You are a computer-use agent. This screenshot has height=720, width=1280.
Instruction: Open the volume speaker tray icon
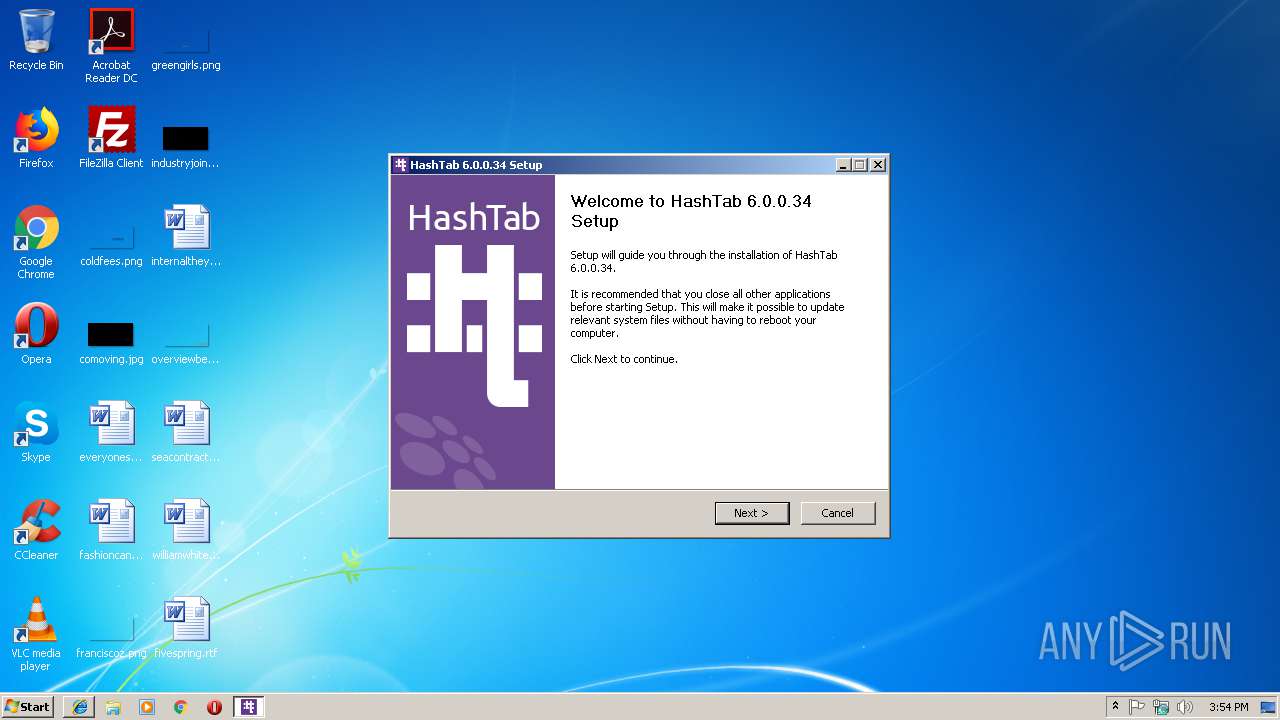[1185, 707]
